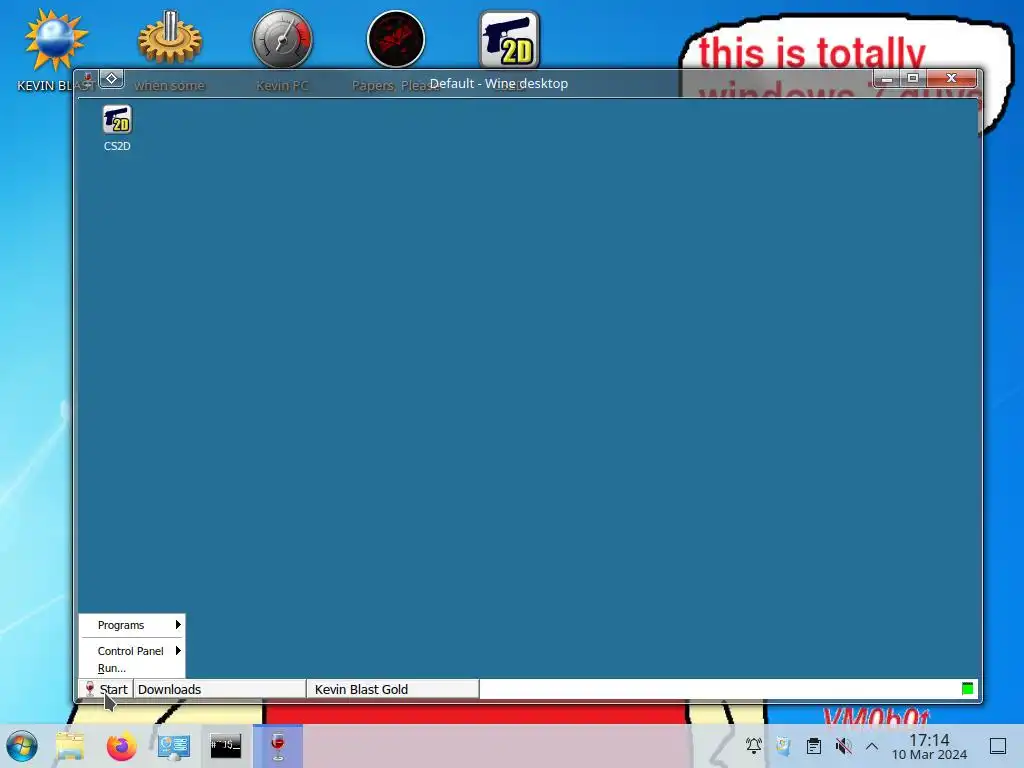Open the CS2D shortcut inside Wine desktop

pyautogui.click(x=117, y=128)
